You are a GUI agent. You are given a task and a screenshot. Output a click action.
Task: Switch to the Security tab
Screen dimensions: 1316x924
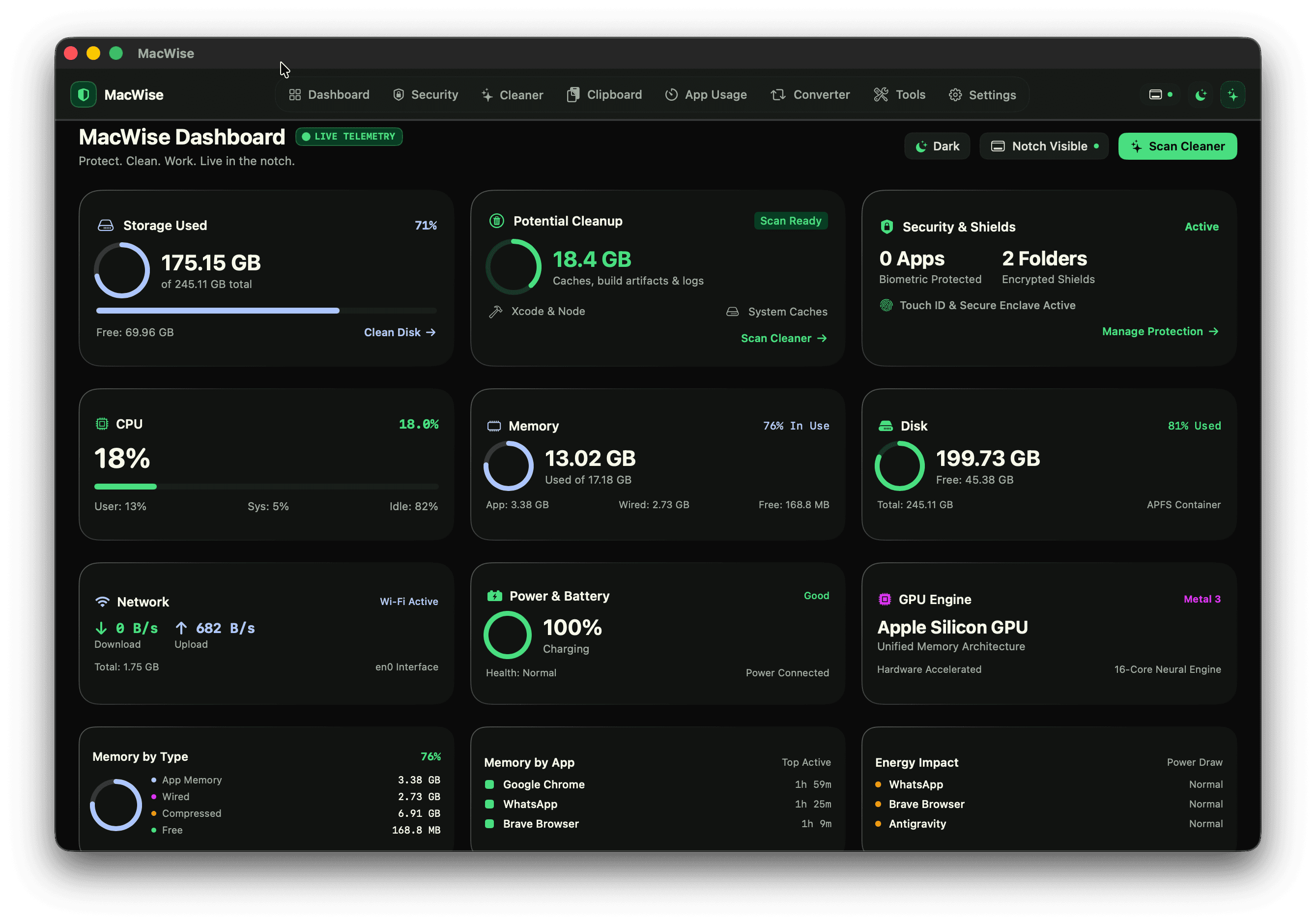425,94
